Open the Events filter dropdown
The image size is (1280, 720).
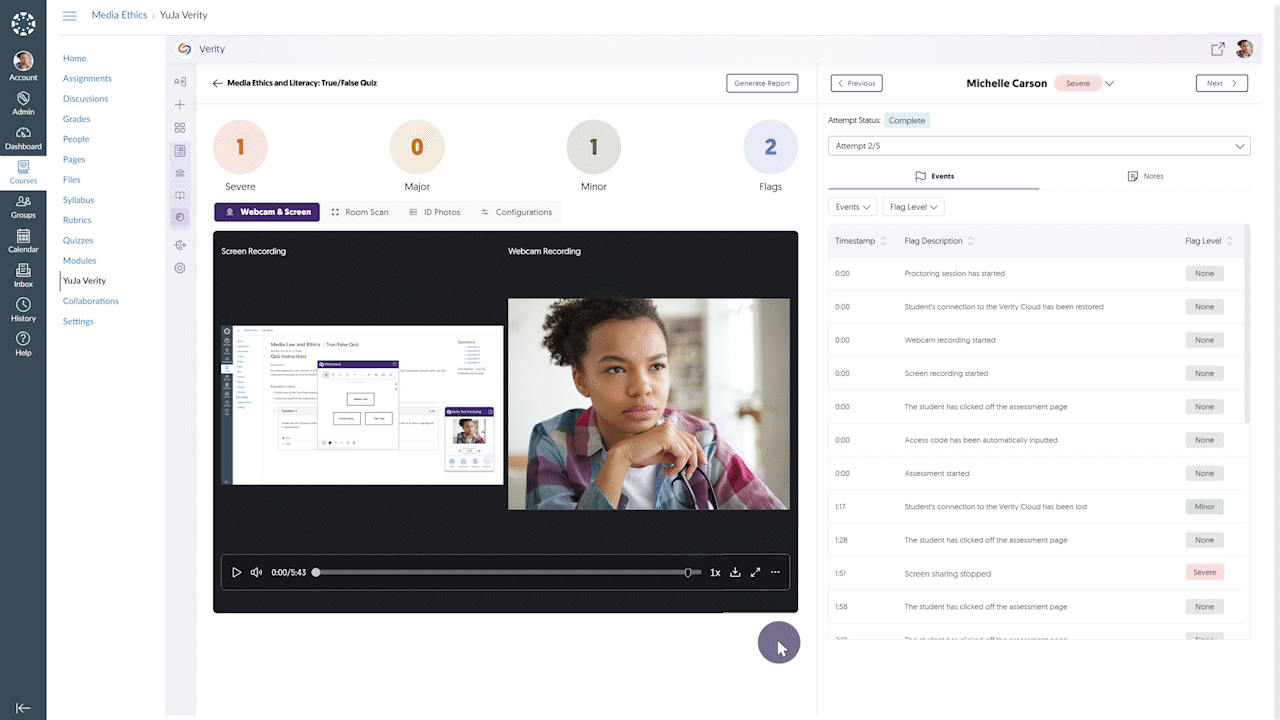coord(853,207)
